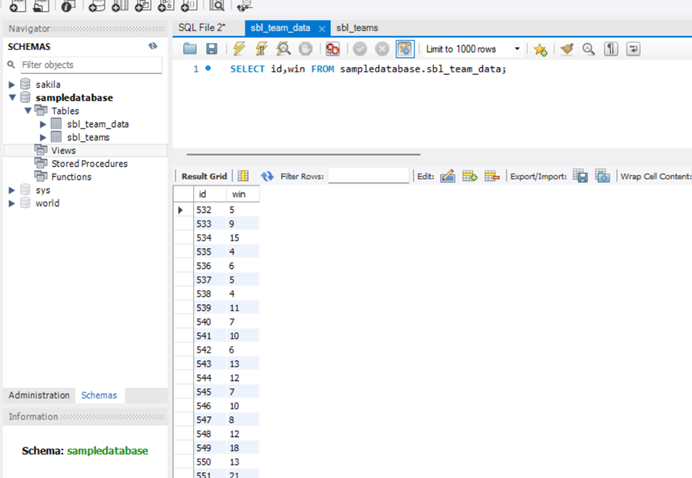692x478 pixels.
Task: Switch to the sbl_teams editor tab
Action: pos(357,28)
